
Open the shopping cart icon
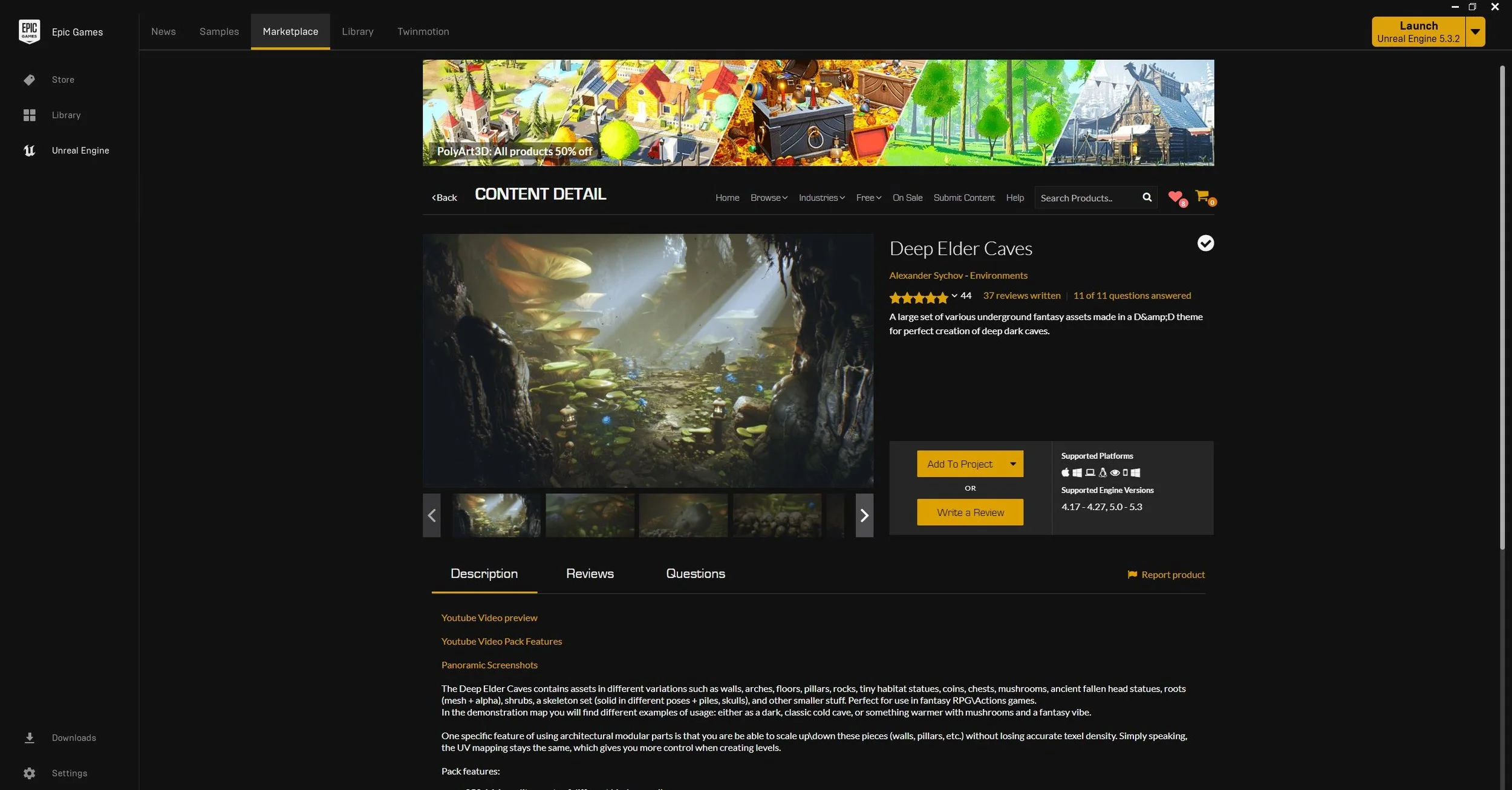[1202, 196]
